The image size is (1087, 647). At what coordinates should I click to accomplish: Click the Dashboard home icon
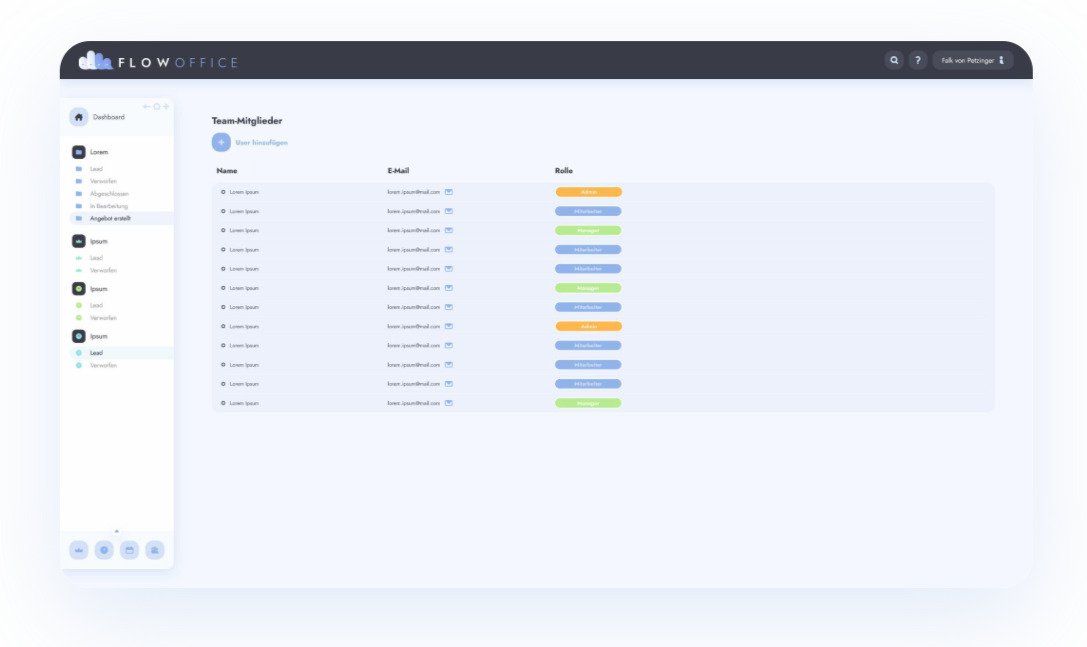point(79,117)
